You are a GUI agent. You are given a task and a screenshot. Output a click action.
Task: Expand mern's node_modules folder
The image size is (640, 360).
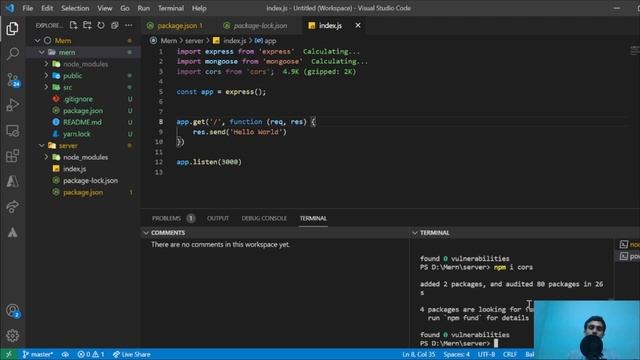46,64
